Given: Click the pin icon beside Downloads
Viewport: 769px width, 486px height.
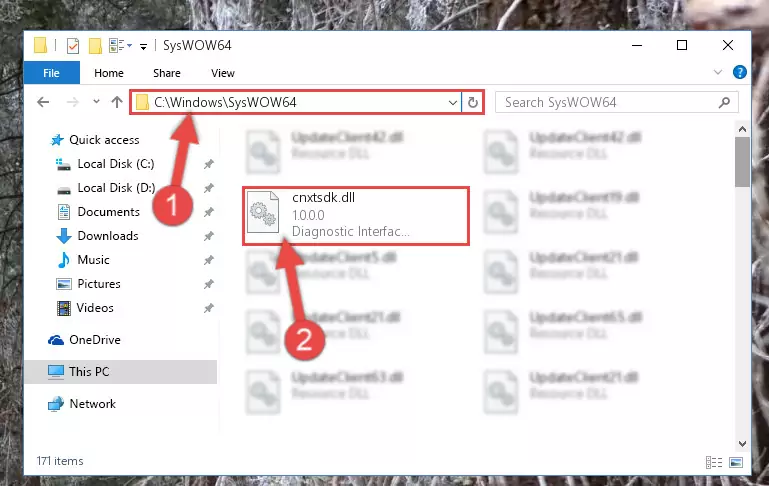Looking at the screenshot, I should click(x=208, y=236).
